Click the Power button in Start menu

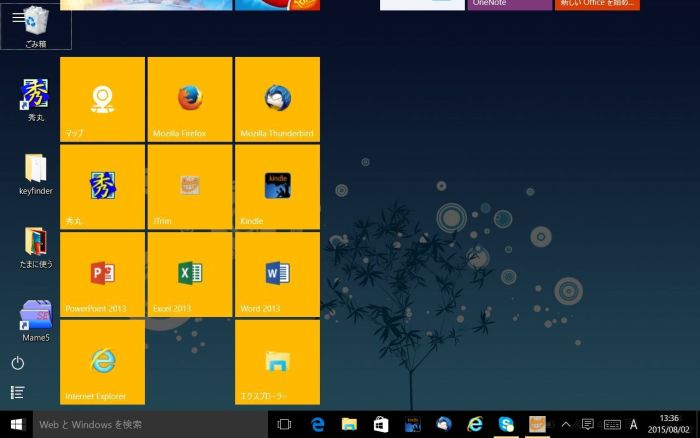18,363
